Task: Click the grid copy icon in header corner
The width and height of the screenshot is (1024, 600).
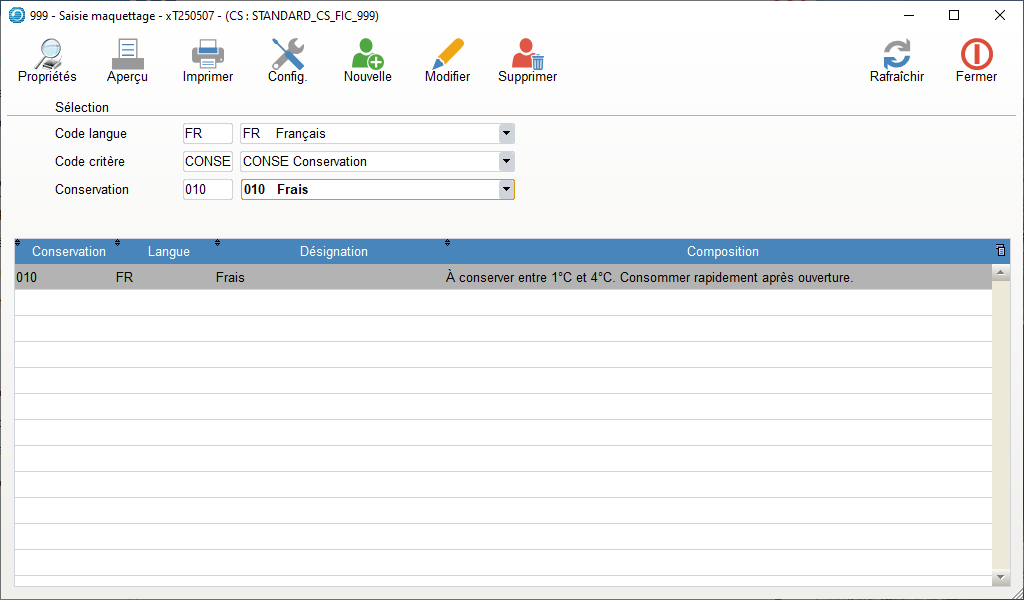Action: [x=1000, y=251]
